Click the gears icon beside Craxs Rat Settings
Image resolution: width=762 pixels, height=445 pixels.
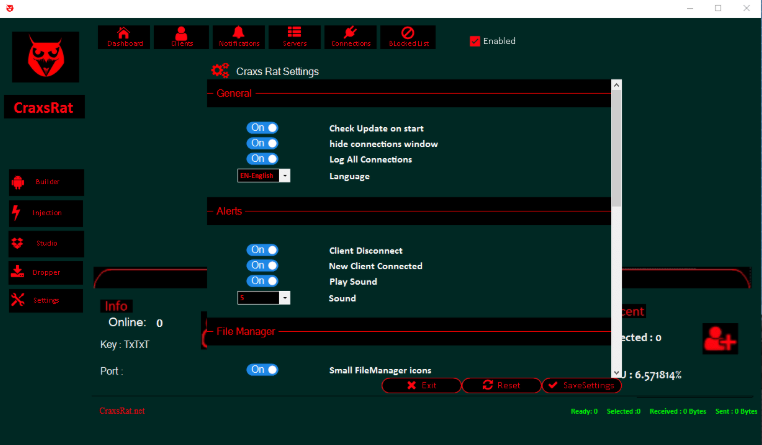click(x=220, y=71)
